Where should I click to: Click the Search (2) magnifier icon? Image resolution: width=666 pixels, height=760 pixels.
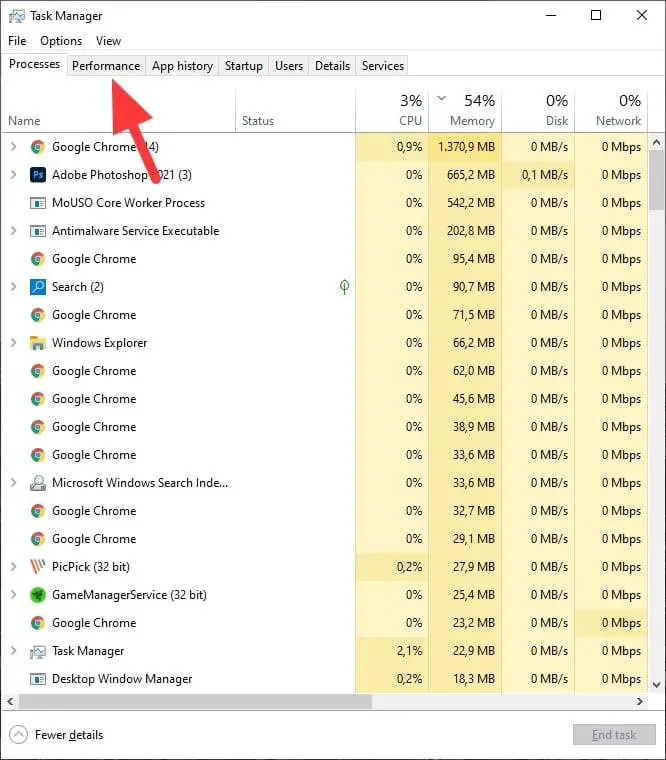(x=38, y=287)
